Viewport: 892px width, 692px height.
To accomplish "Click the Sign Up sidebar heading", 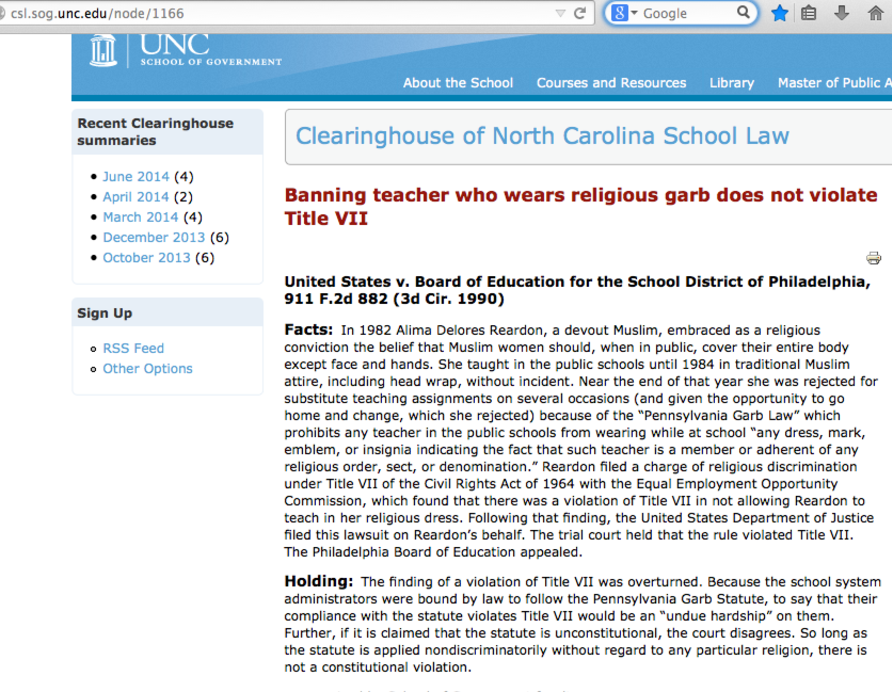I will (105, 314).
